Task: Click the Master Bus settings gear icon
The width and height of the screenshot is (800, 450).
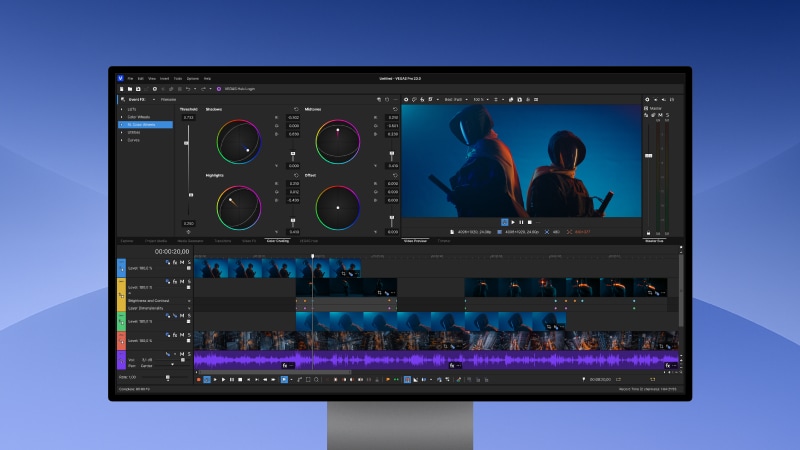Action: coord(647,99)
